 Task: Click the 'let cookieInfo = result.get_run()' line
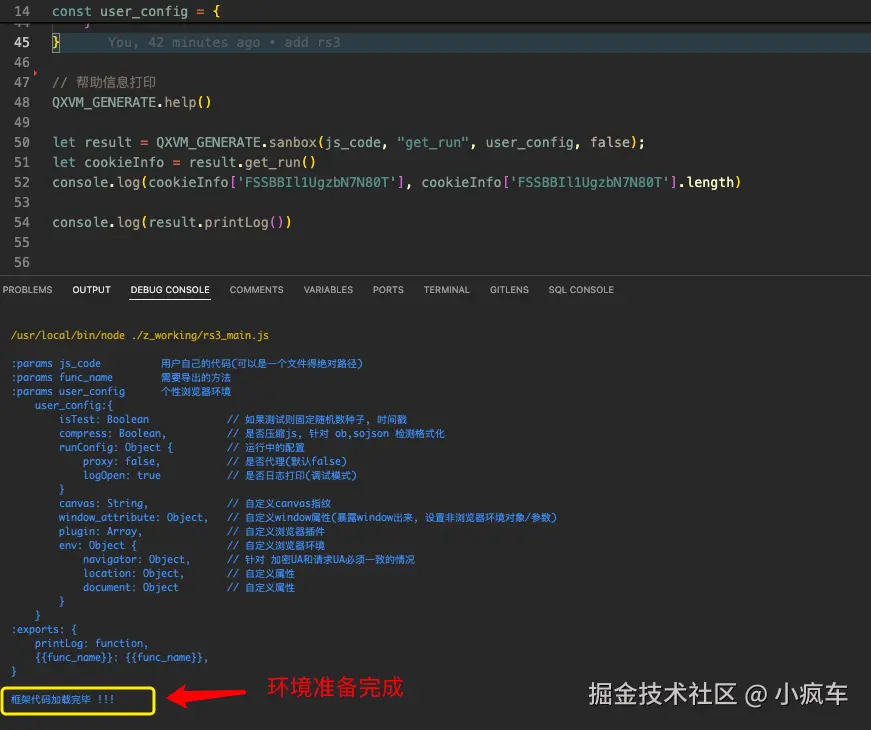click(184, 162)
